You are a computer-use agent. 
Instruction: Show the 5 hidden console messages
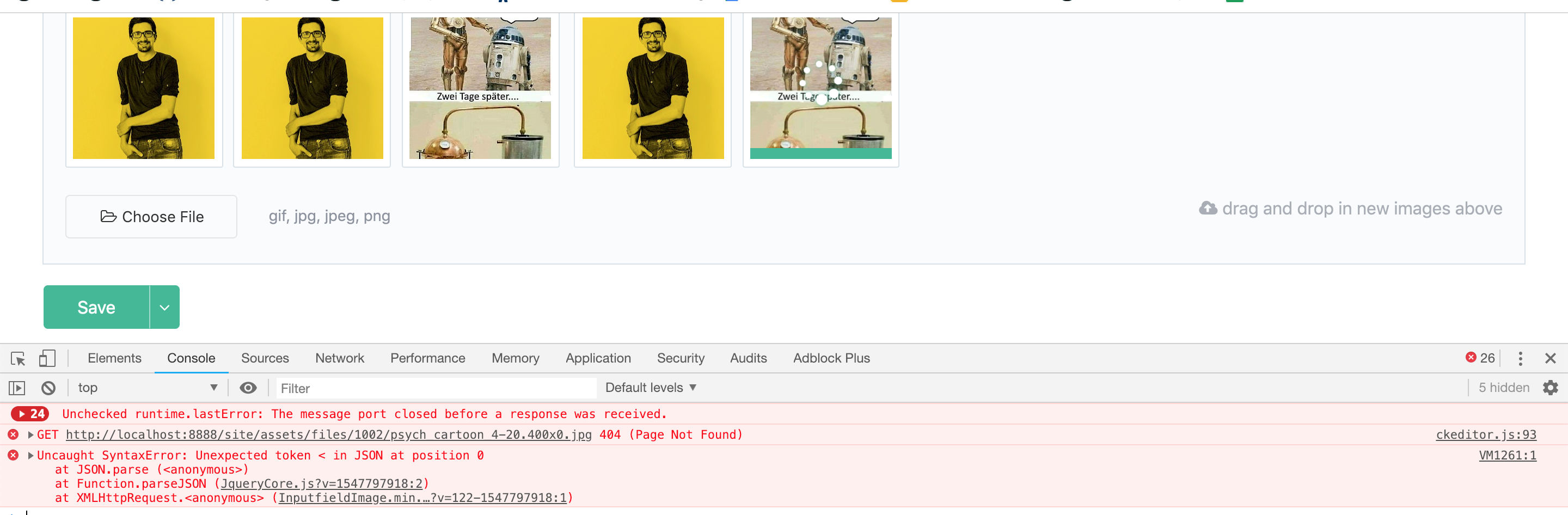pos(1505,387)
